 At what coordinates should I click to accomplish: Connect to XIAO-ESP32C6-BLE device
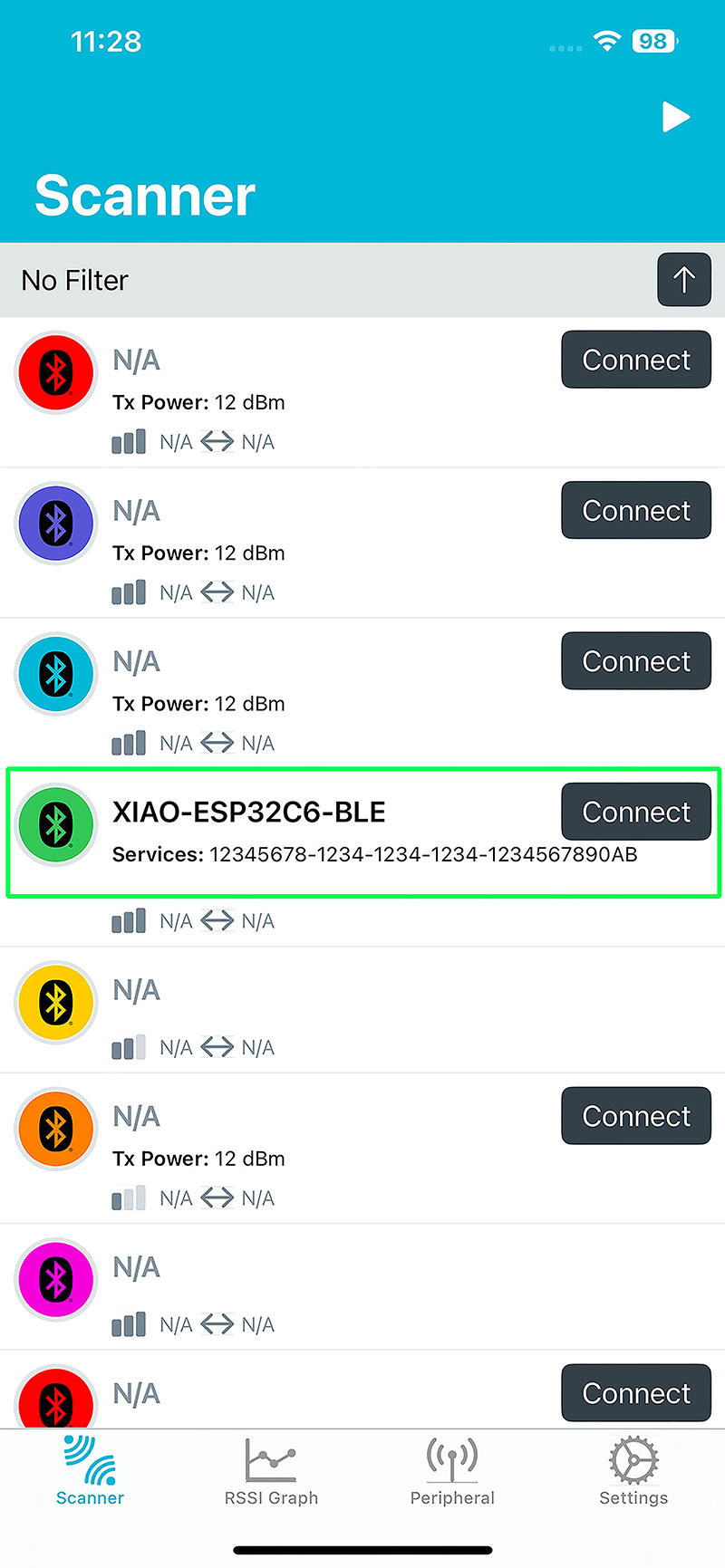click(636, 812)
